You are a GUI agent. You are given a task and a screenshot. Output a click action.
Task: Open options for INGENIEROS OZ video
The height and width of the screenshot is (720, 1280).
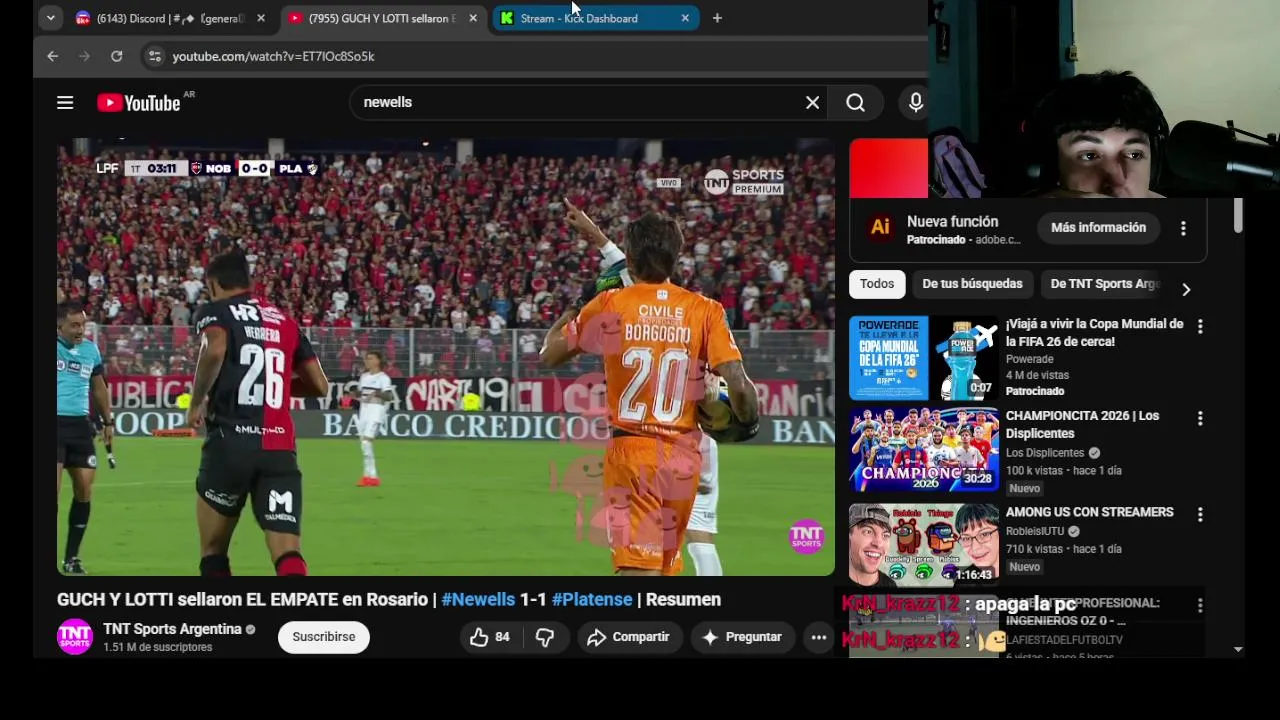[1200, 605]
